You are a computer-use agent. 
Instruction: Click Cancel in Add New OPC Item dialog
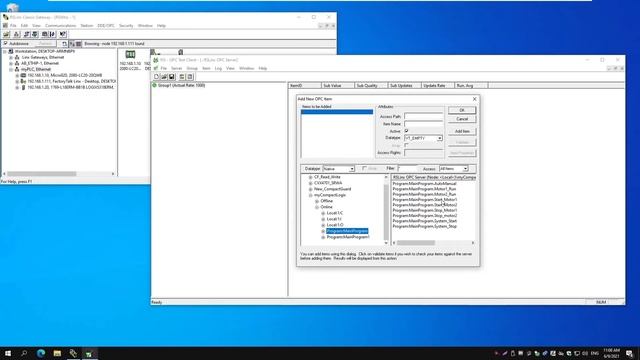click(462, 119)
